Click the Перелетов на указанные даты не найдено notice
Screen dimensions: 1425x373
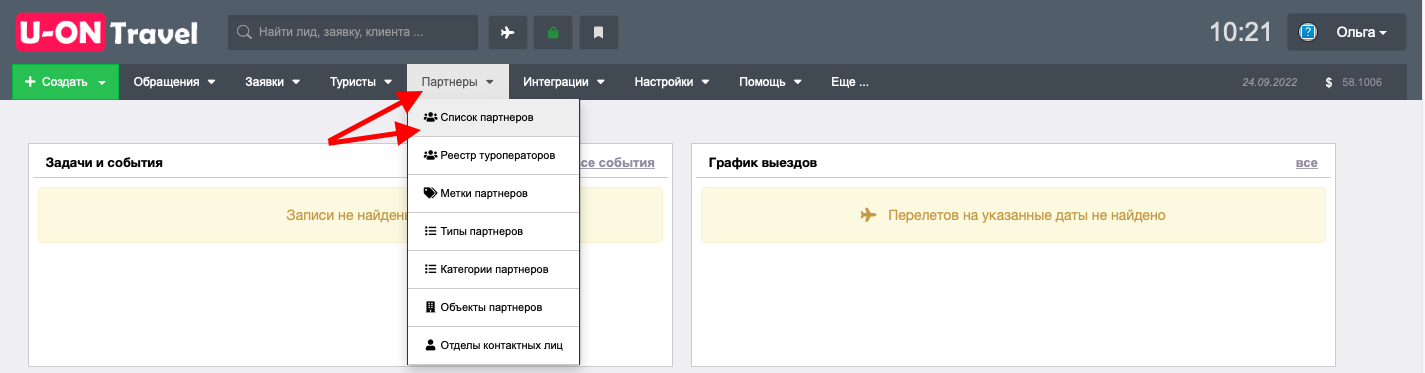point(1013,215)
